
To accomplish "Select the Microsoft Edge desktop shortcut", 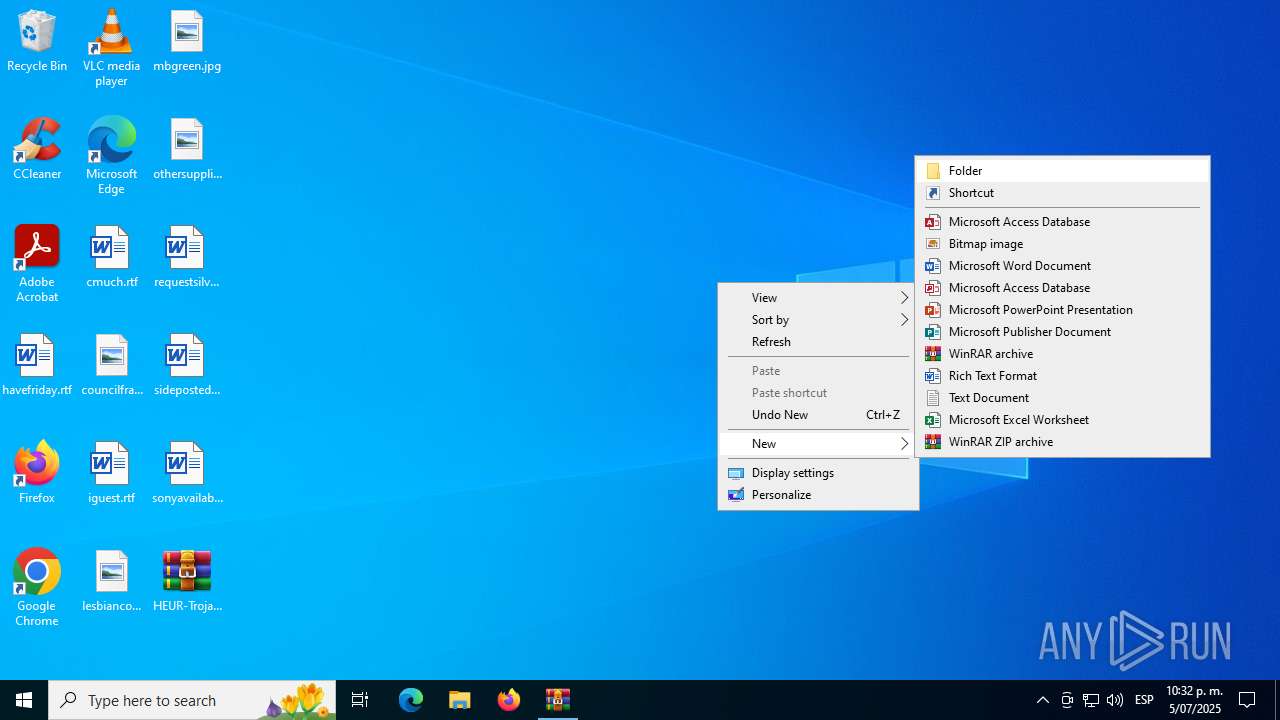I will [x=111, y=156].
